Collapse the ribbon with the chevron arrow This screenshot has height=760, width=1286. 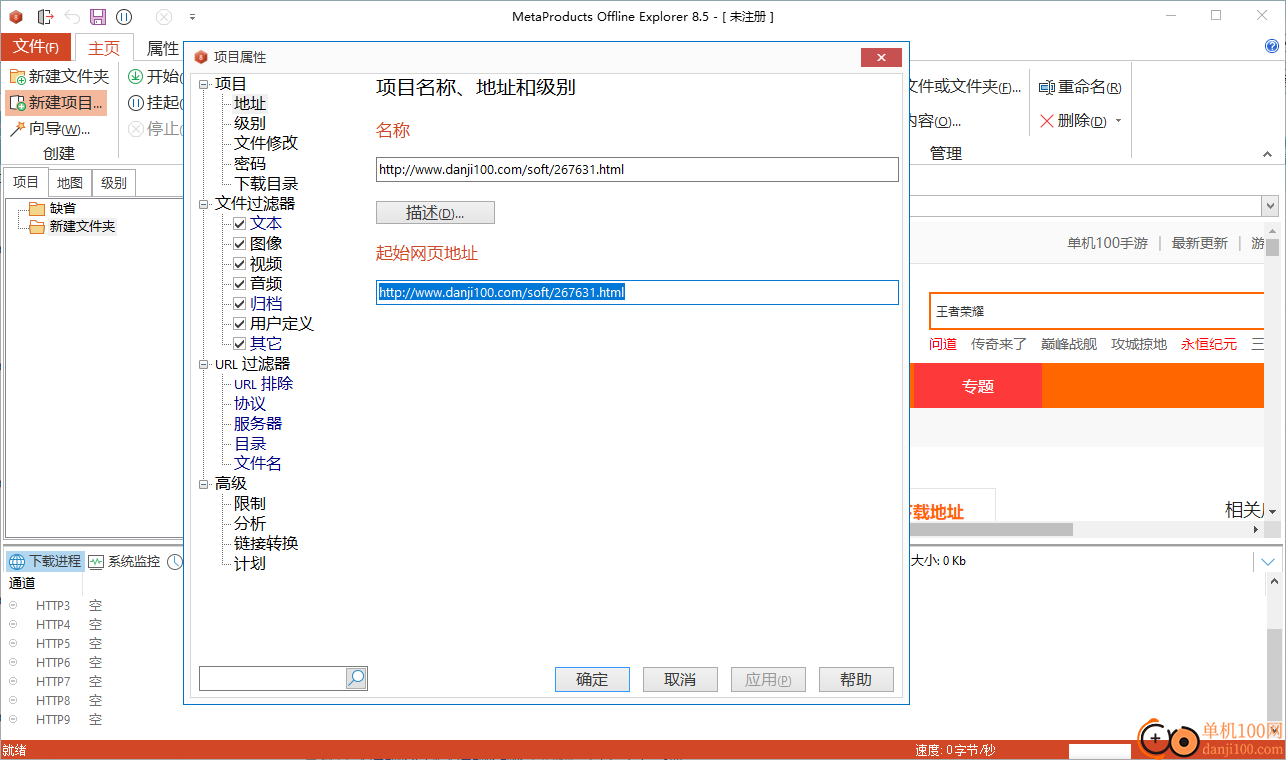(1267, 154)
